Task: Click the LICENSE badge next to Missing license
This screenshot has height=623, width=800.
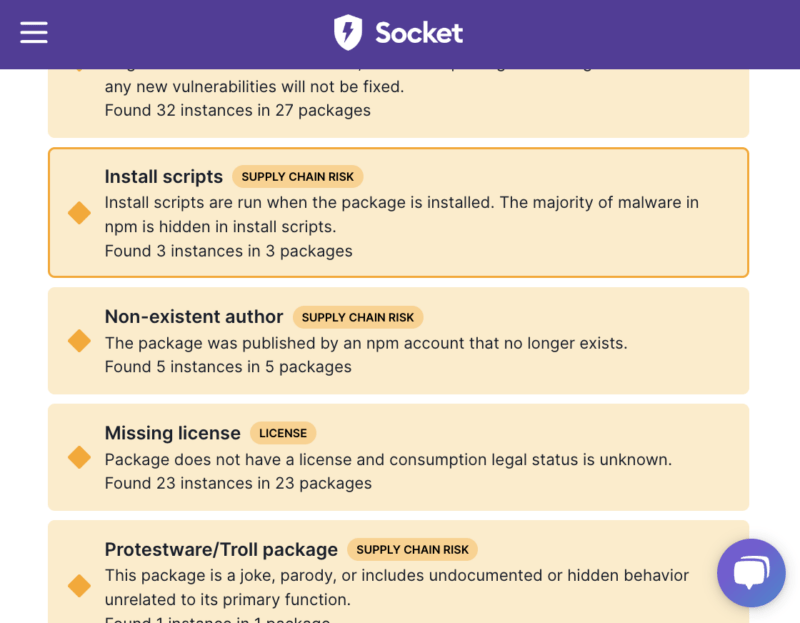Action: click(x=283, y=433)
